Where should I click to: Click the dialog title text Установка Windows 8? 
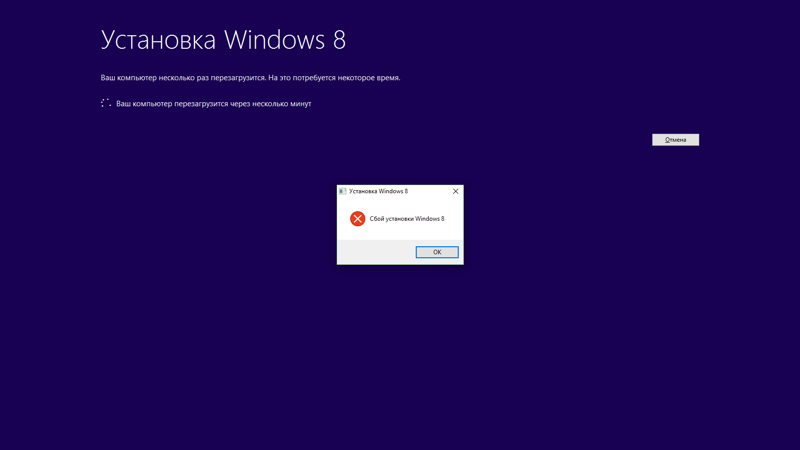tap(378, 191)
